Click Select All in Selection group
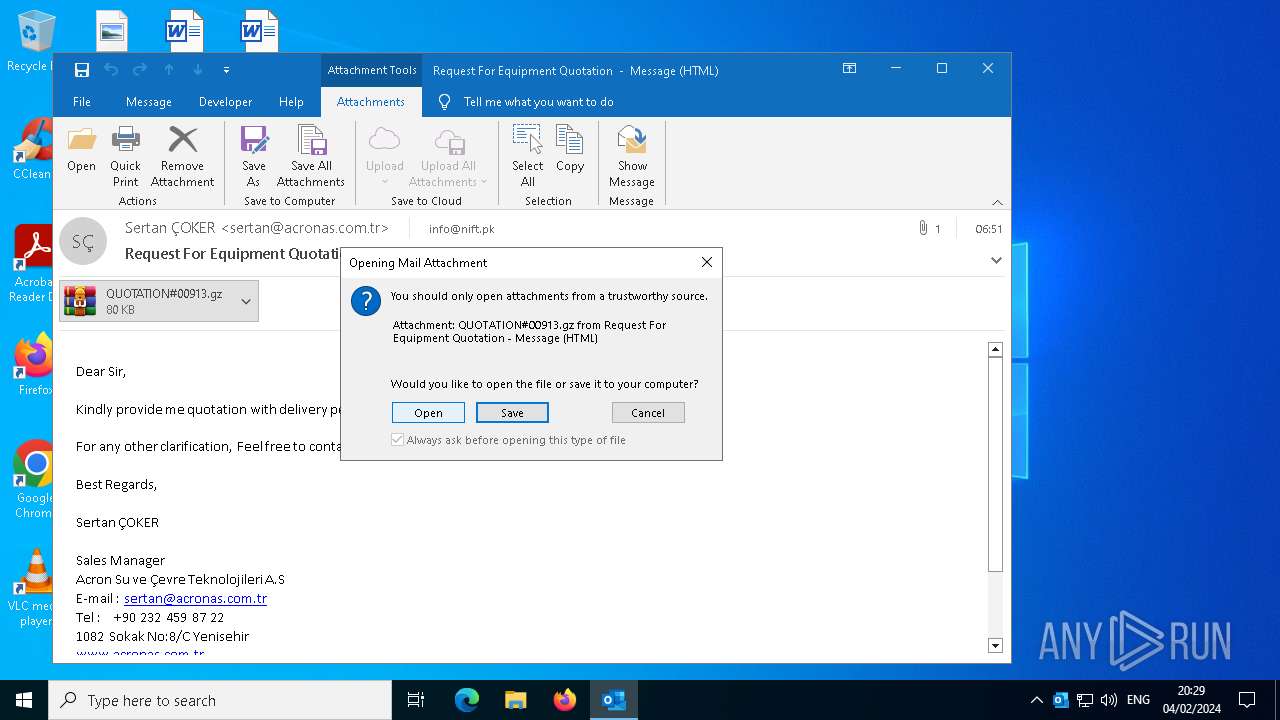 coord(527,156)
